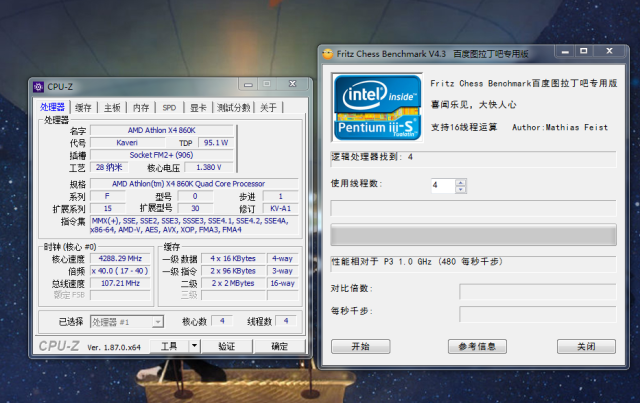
Task: Click the benchmark progress bar
Action: (x=473, y=235)
